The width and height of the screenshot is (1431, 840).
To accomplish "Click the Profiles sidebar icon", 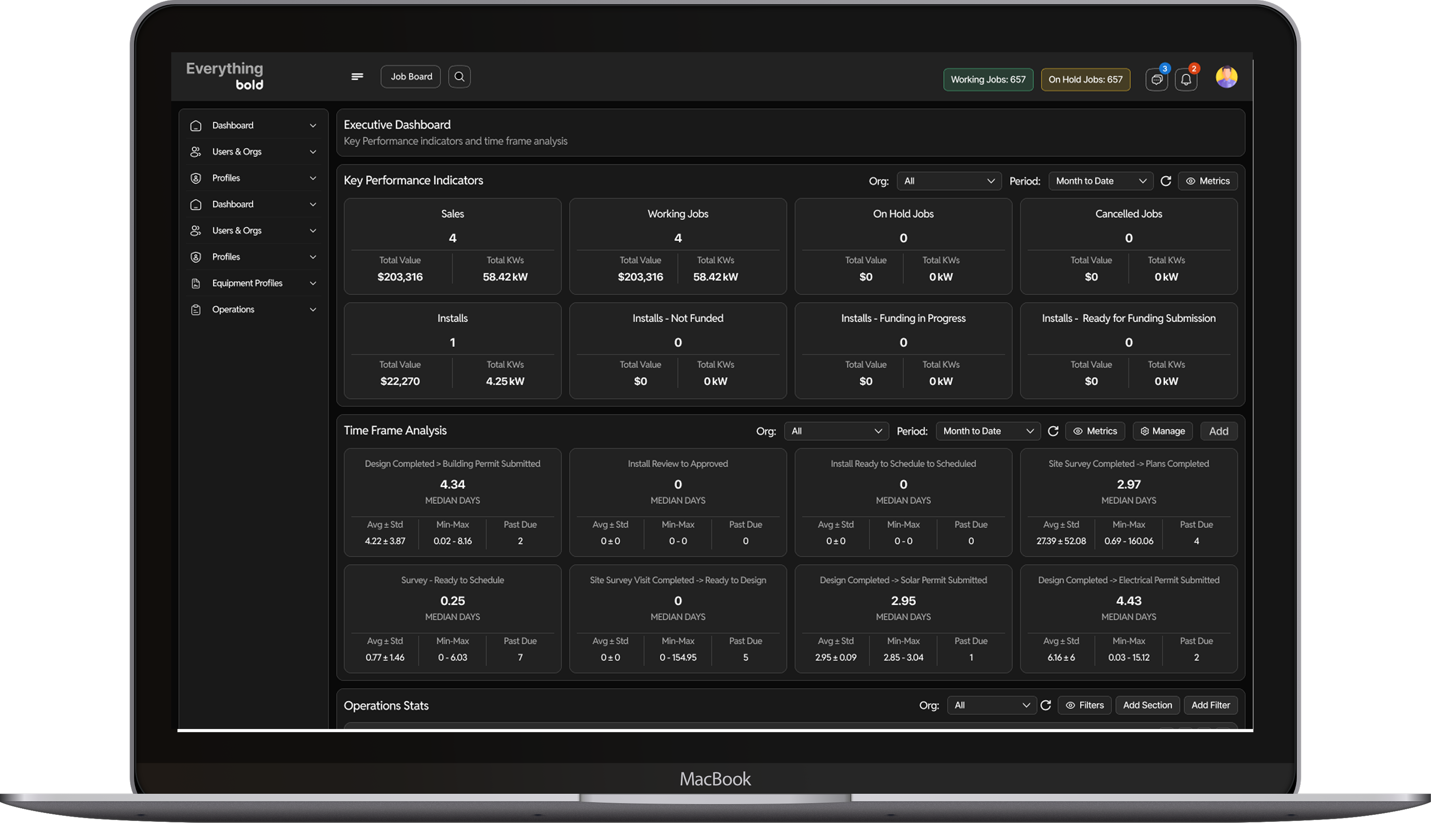I will point(196,178).
